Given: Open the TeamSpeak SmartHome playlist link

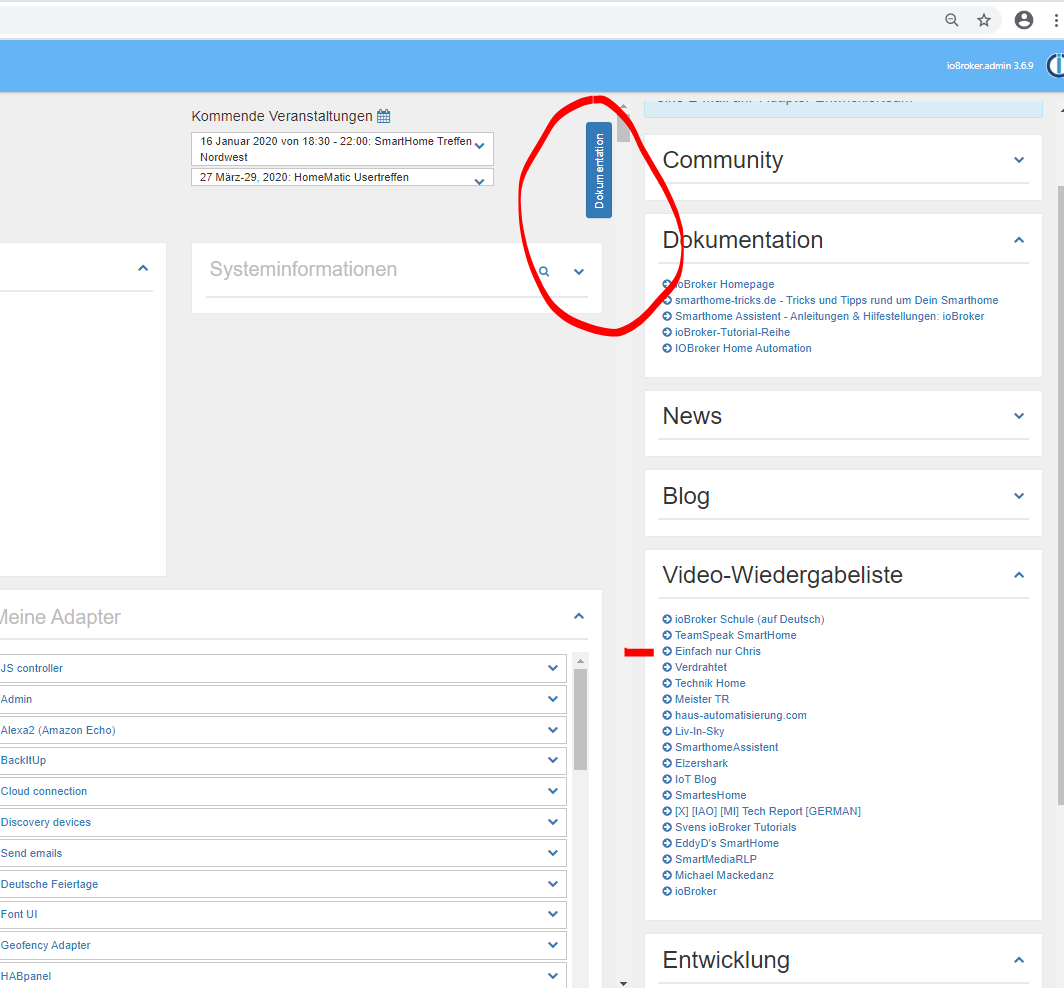Looking at the screenshot, I should point(736,635).
